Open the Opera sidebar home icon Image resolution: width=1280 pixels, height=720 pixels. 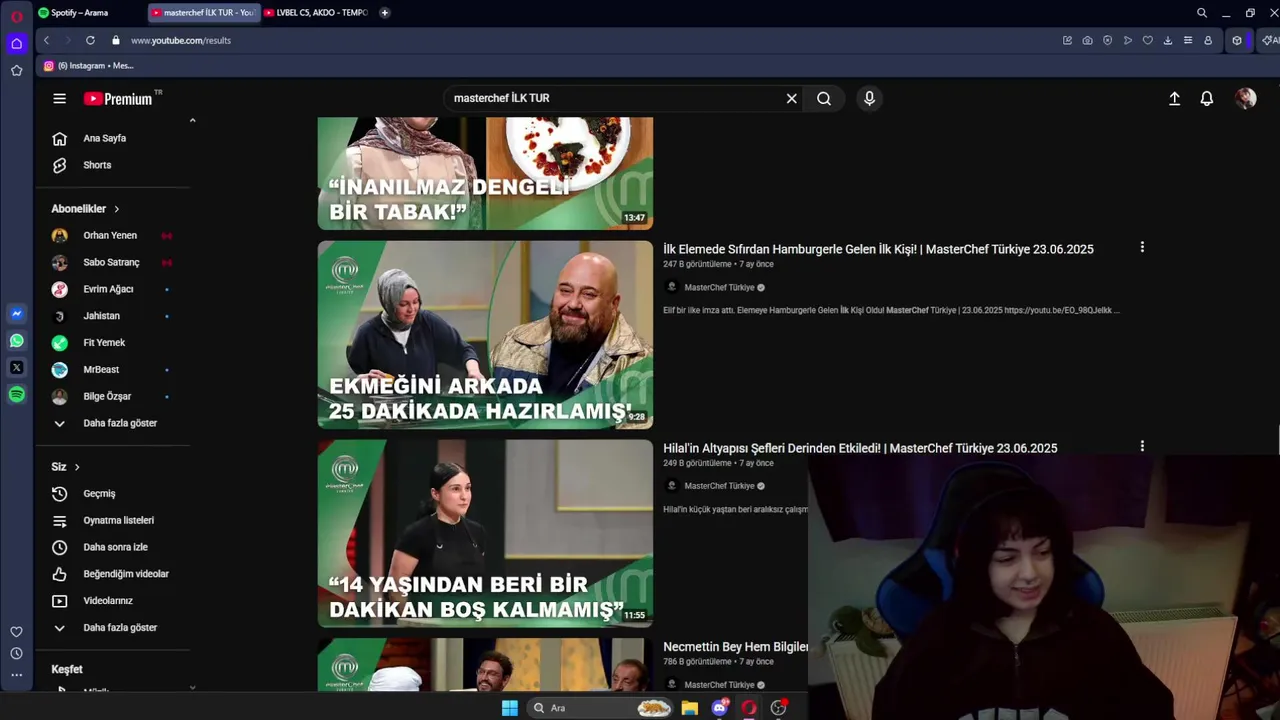tap(16, 43)
